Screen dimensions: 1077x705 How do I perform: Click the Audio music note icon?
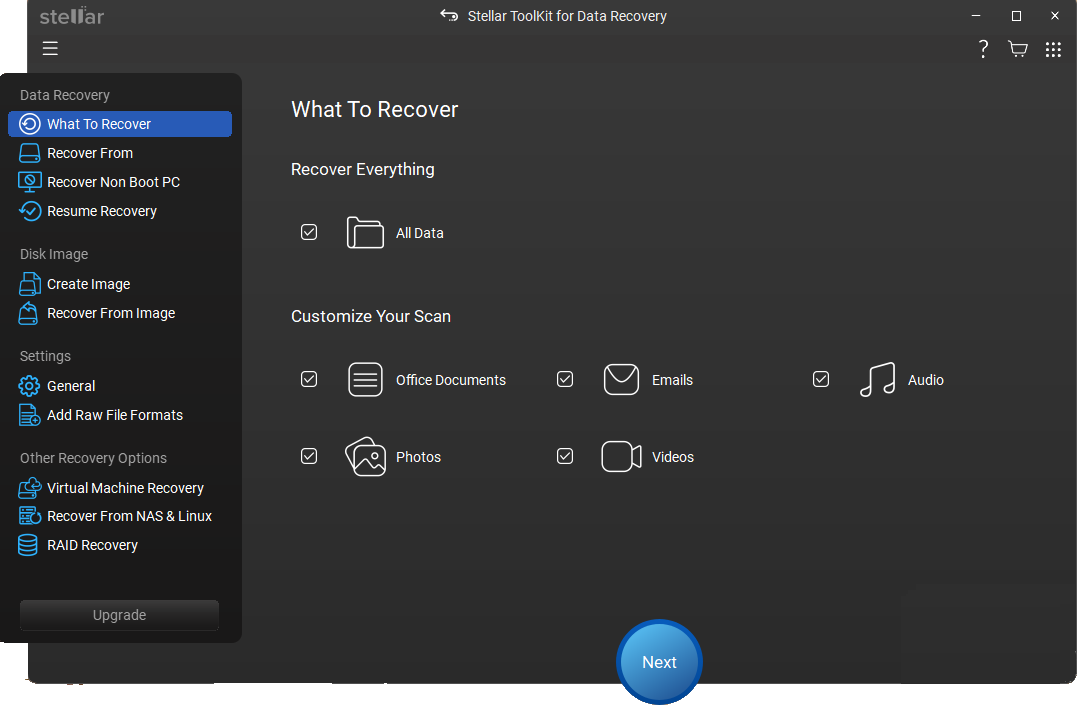877,380
